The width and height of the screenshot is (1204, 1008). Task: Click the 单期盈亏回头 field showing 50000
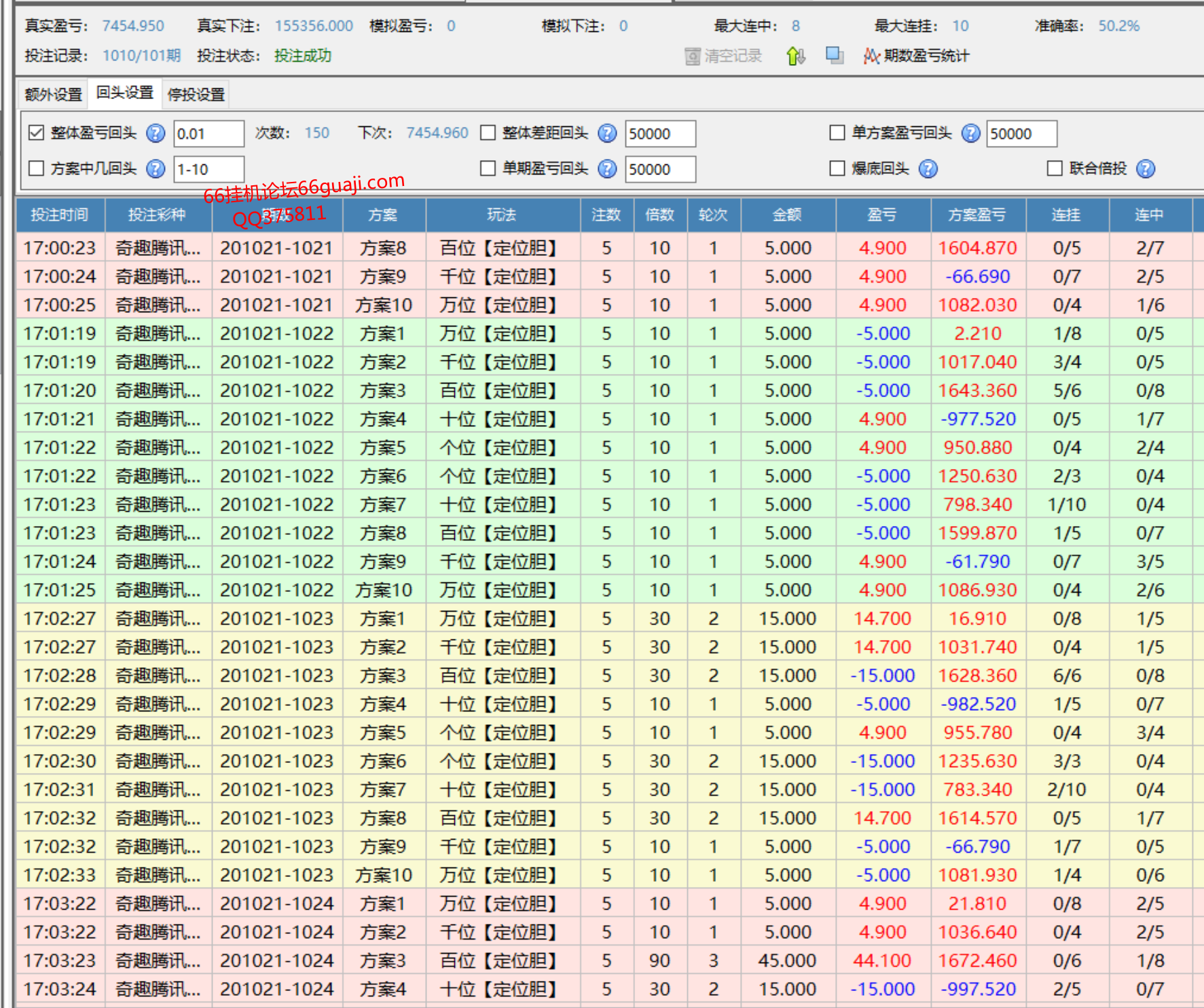(x=660, y=169)
